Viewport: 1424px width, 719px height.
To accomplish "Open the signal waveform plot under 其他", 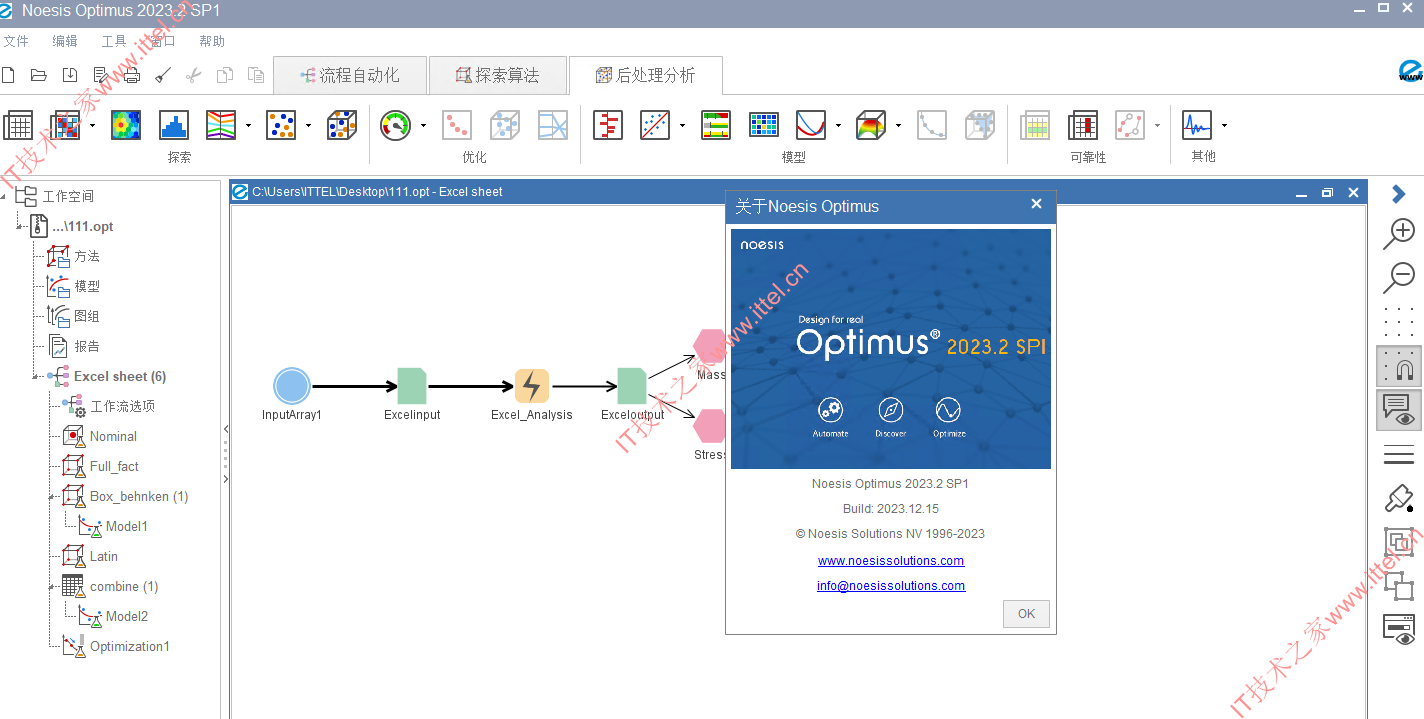I will click(x=1197, y=125).
